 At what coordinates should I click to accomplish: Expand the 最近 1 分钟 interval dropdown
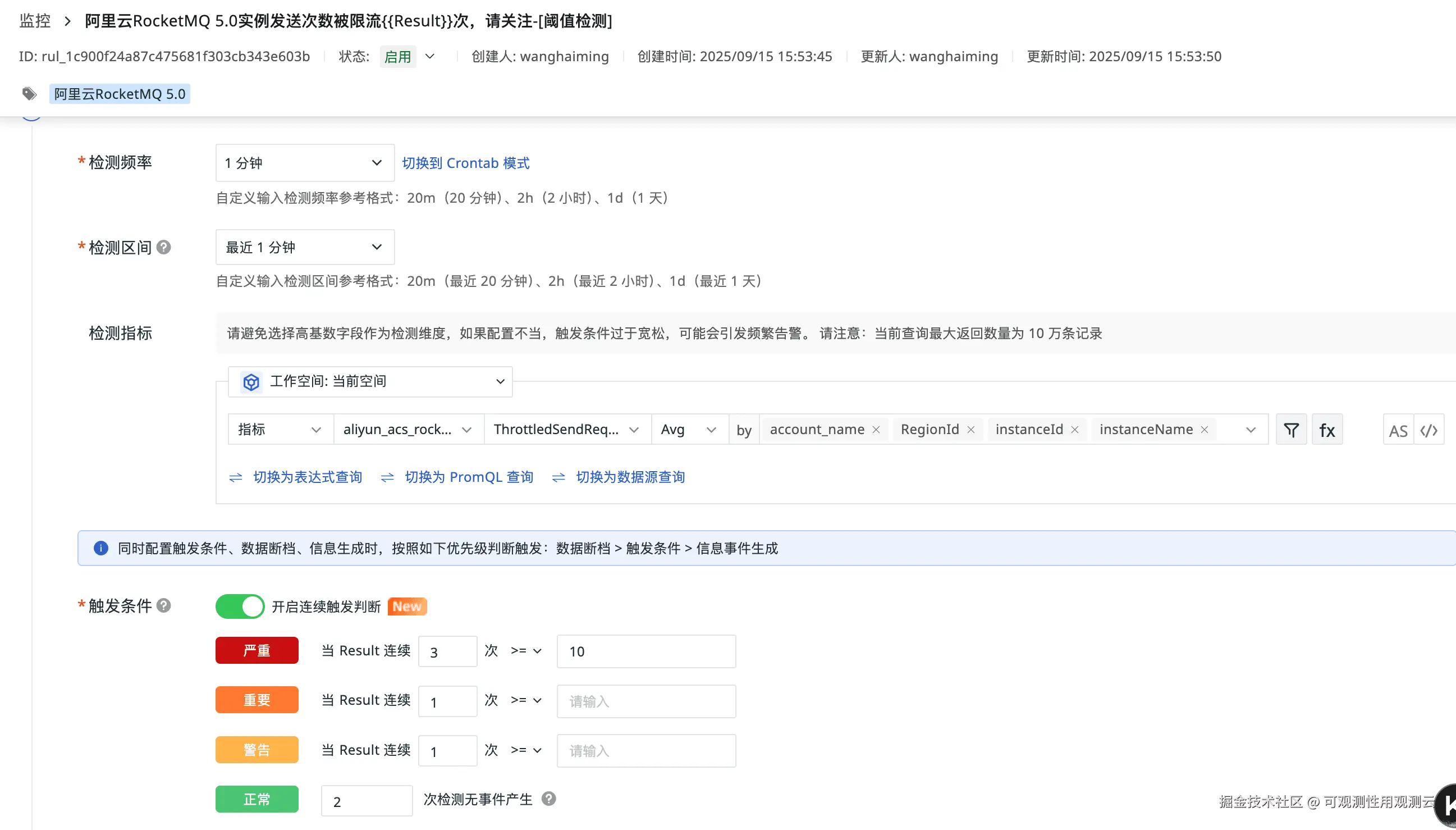(305, 248)
